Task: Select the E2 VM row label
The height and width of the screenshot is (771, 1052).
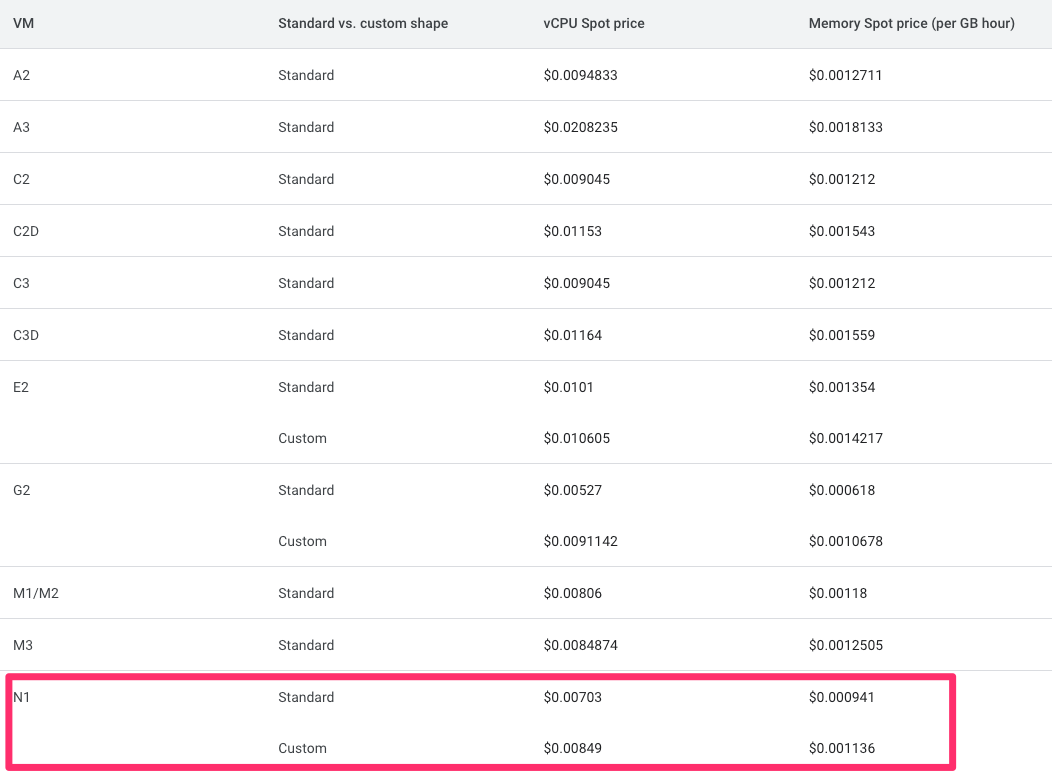Action: coord(21,387)
